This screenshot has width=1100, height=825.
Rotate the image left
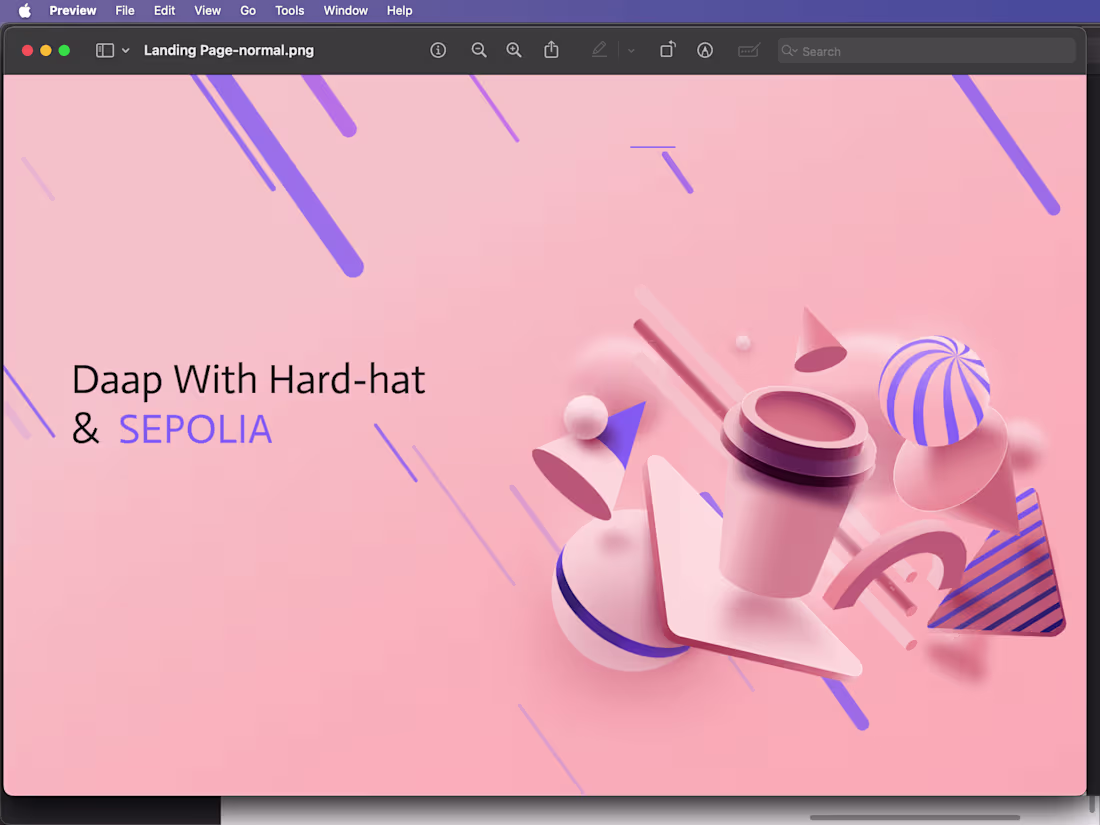[667, 50]
